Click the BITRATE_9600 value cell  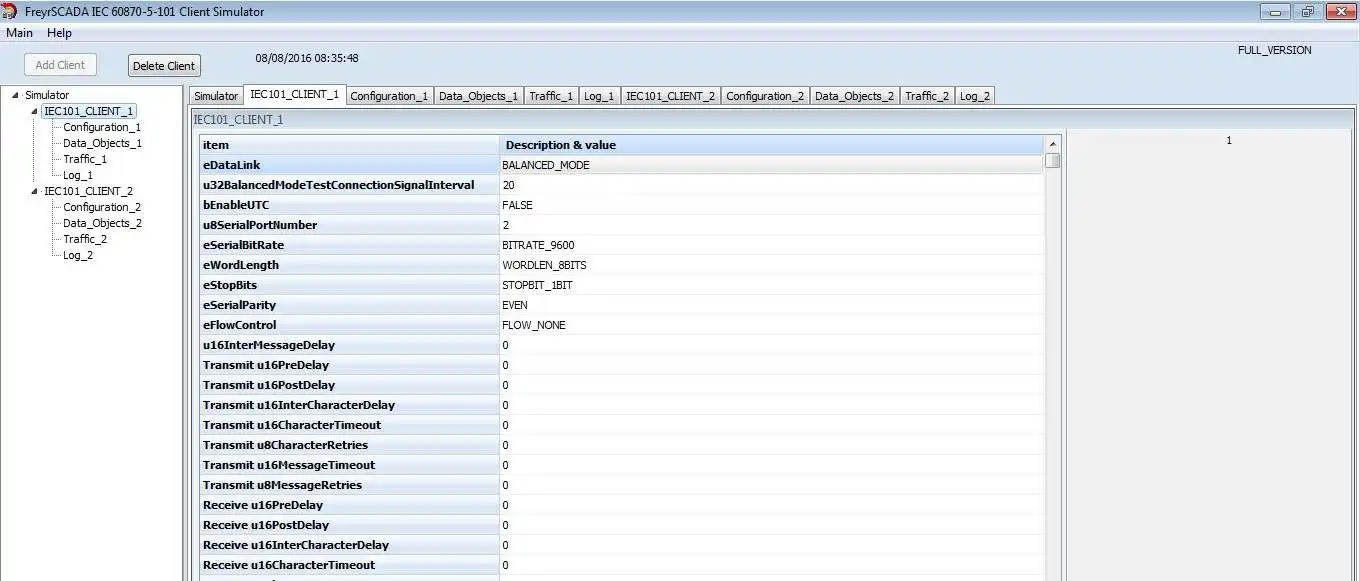click(771, 245)
